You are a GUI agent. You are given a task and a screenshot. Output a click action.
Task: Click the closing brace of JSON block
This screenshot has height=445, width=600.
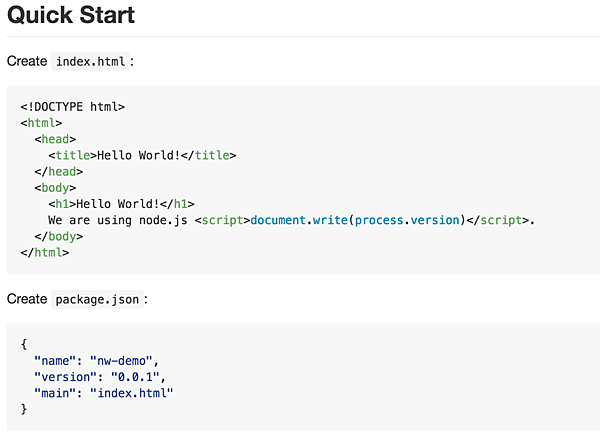pyautogui.click(x=24, y=409)
